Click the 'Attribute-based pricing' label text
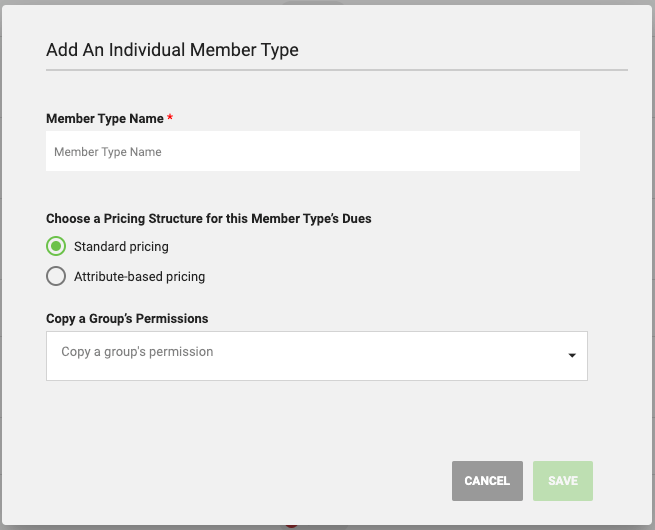The image size is (655, 530). [139, 276]
